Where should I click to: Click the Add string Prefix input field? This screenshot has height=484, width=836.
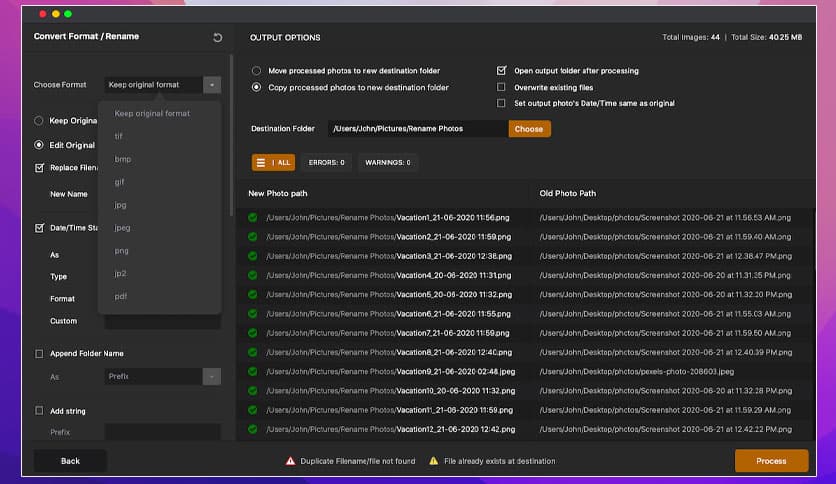tap(163, 432)
